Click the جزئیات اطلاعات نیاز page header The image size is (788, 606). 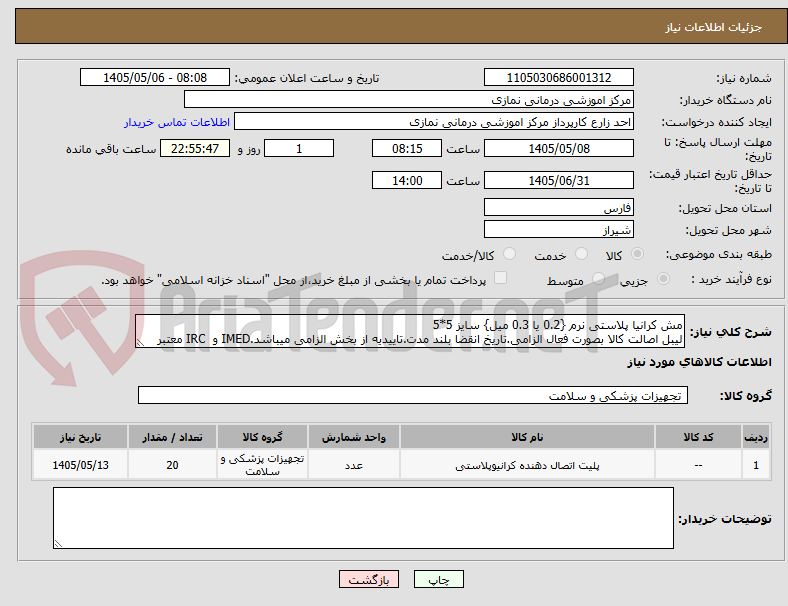click(714, 27)
